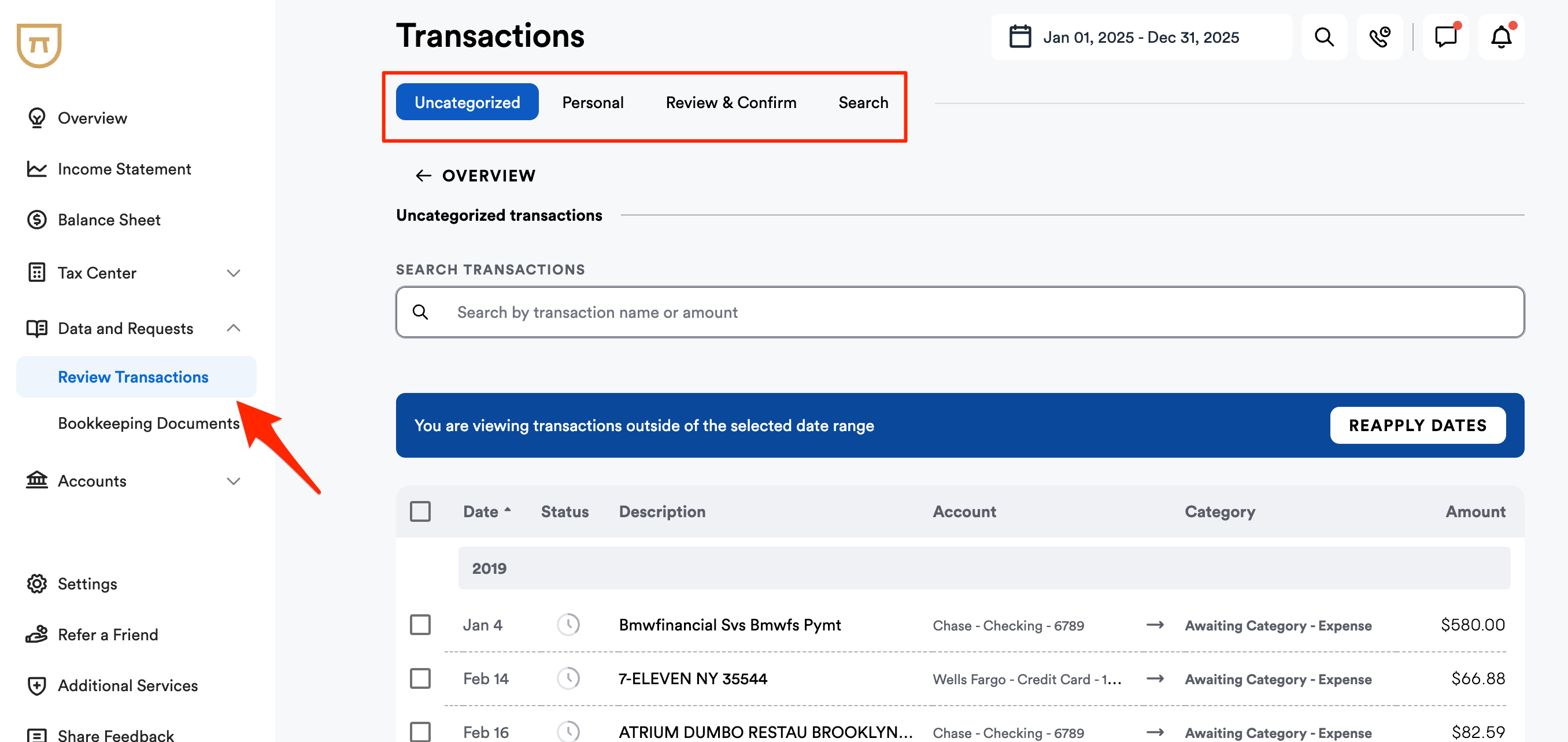Open the phone call support icon
The image size is (1568, 742).
(1380, 37)
